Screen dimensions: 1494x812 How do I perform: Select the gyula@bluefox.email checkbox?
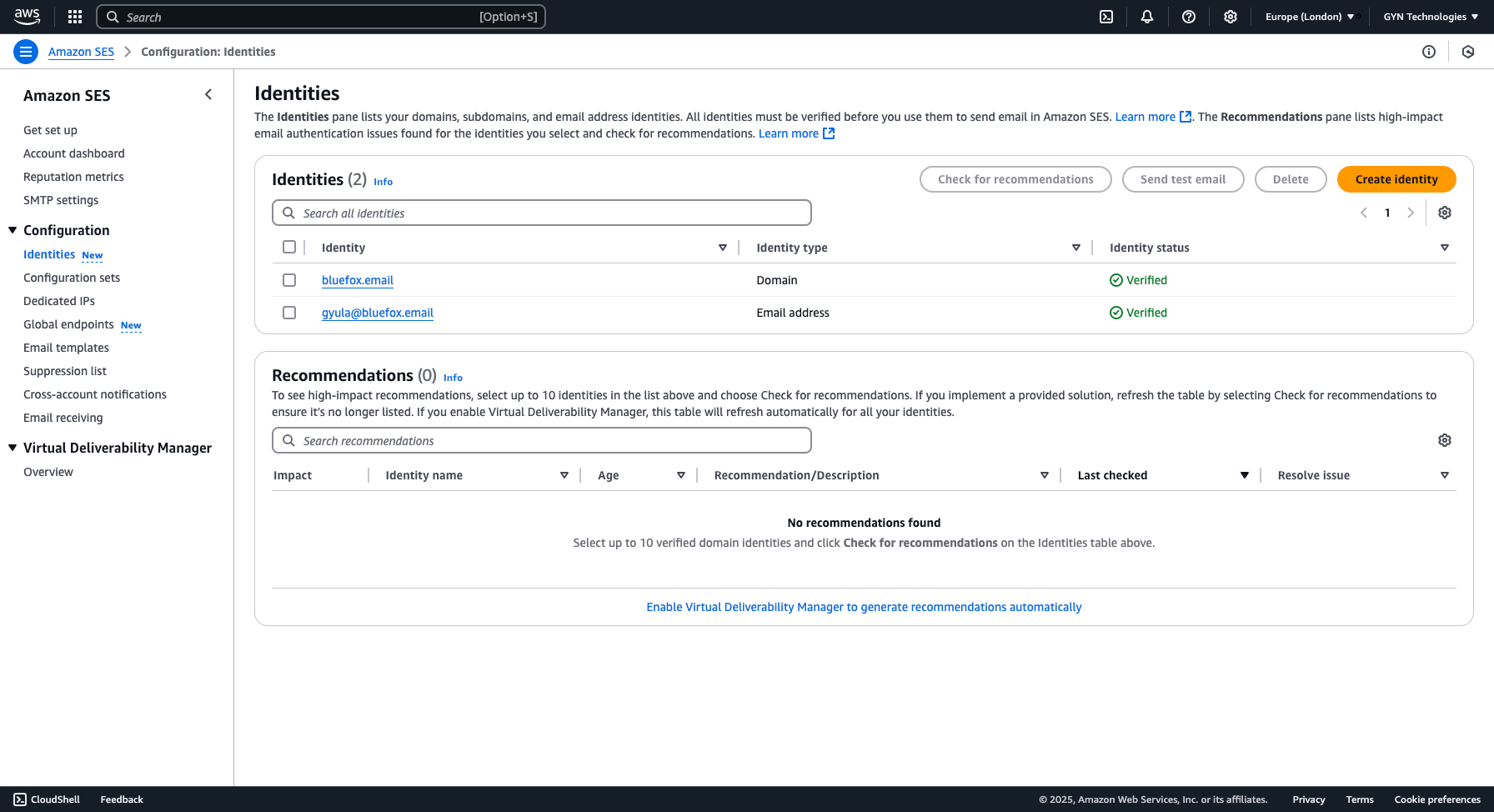coord(289,313)
